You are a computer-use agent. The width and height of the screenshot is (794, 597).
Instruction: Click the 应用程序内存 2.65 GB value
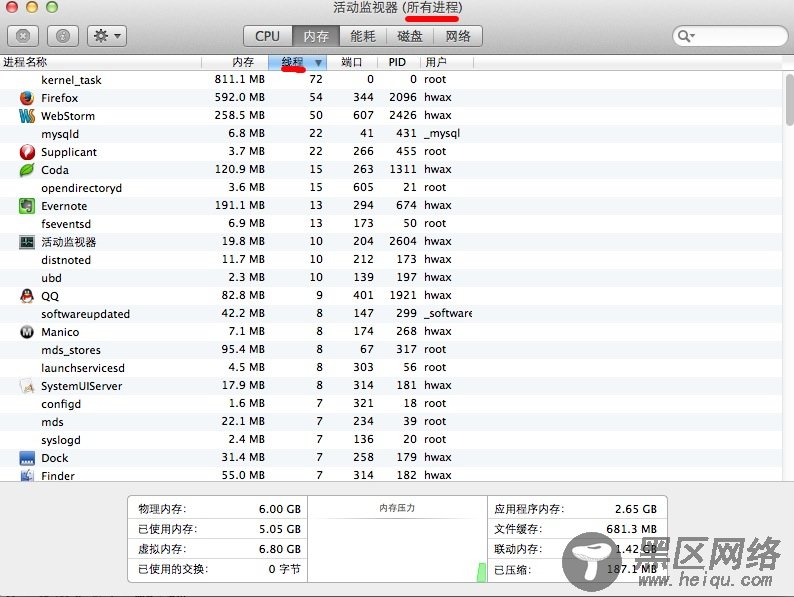pyautogui.click(x=636, y=509)
